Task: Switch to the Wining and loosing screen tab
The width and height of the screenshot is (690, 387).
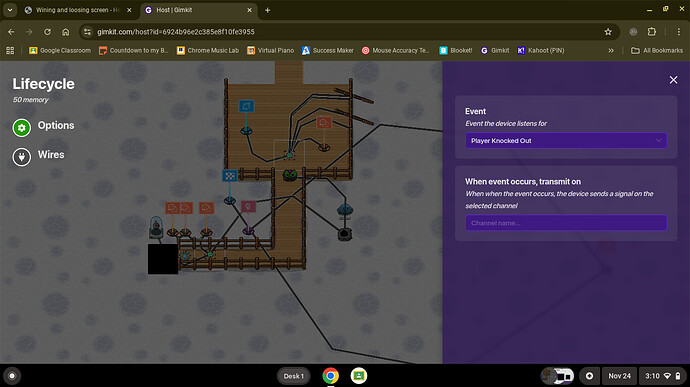Action: (78, 10)
